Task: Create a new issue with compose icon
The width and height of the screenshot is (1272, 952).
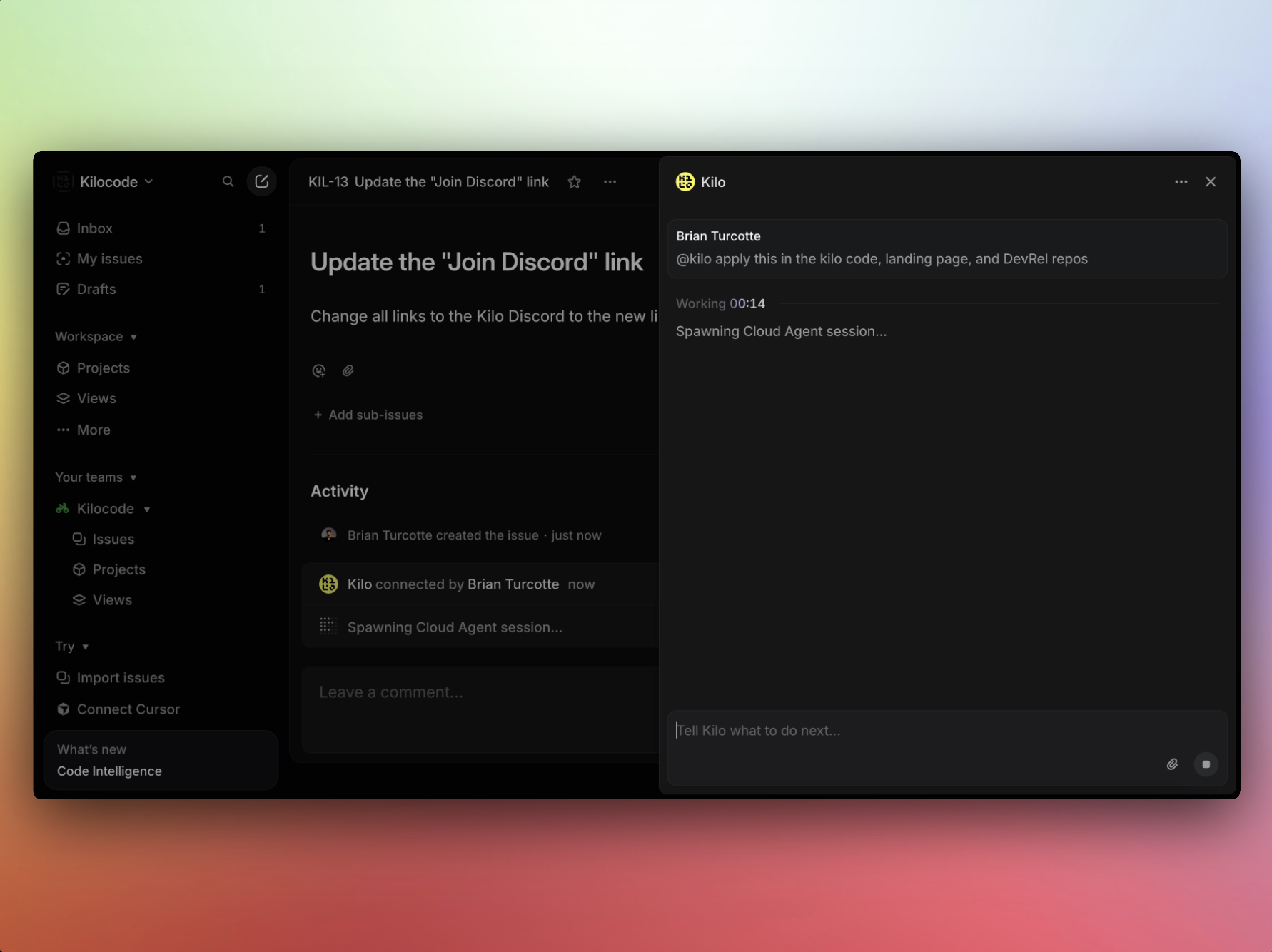Action: 262,181
